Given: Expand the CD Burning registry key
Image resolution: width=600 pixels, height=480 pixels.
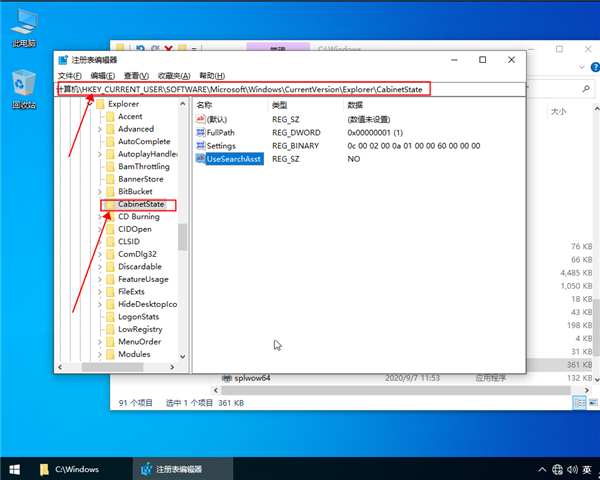Looking at the screenshot, I should point(100,217).
